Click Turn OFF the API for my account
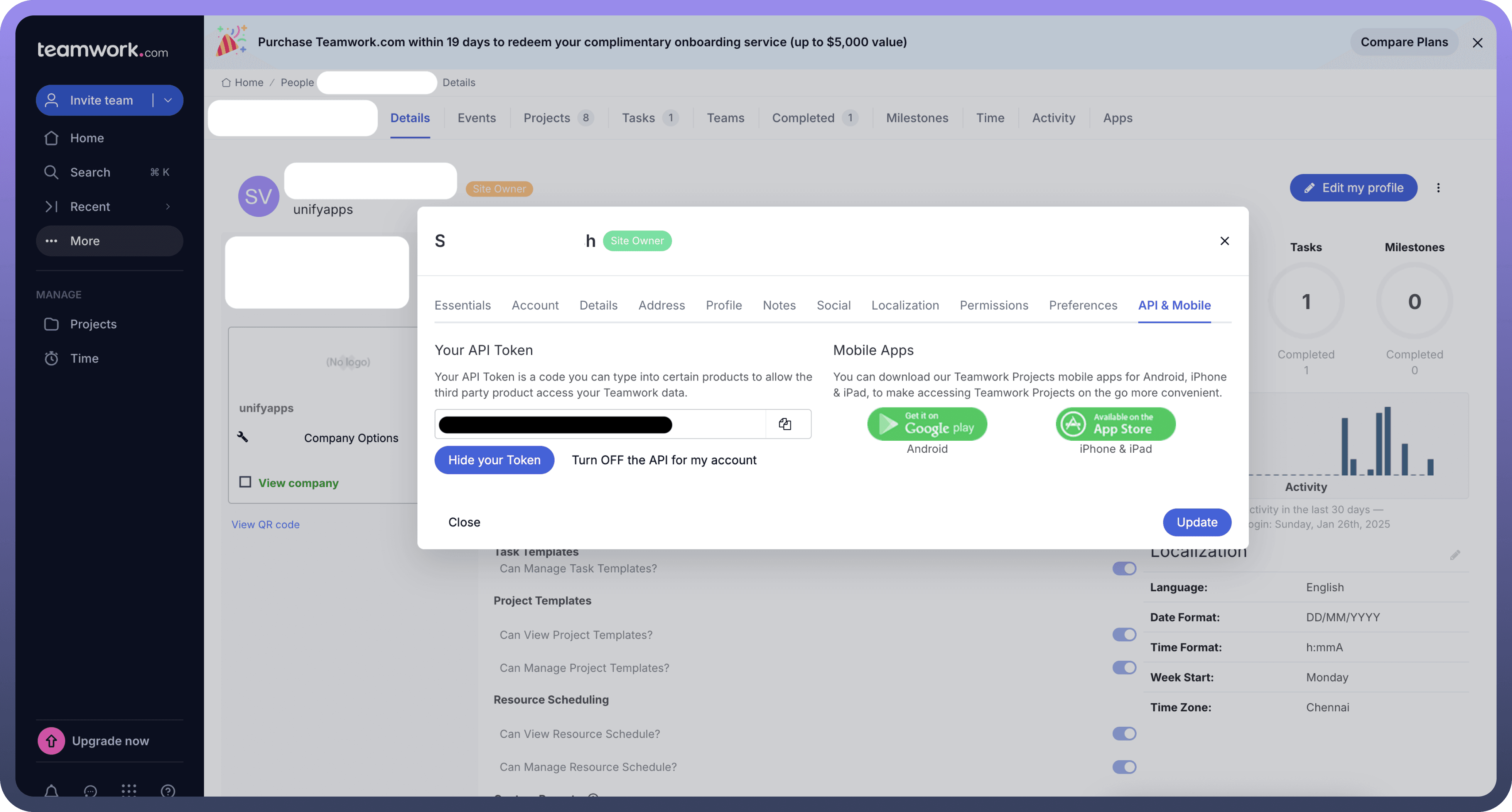 pyautogui.click(x=664, y=460)
